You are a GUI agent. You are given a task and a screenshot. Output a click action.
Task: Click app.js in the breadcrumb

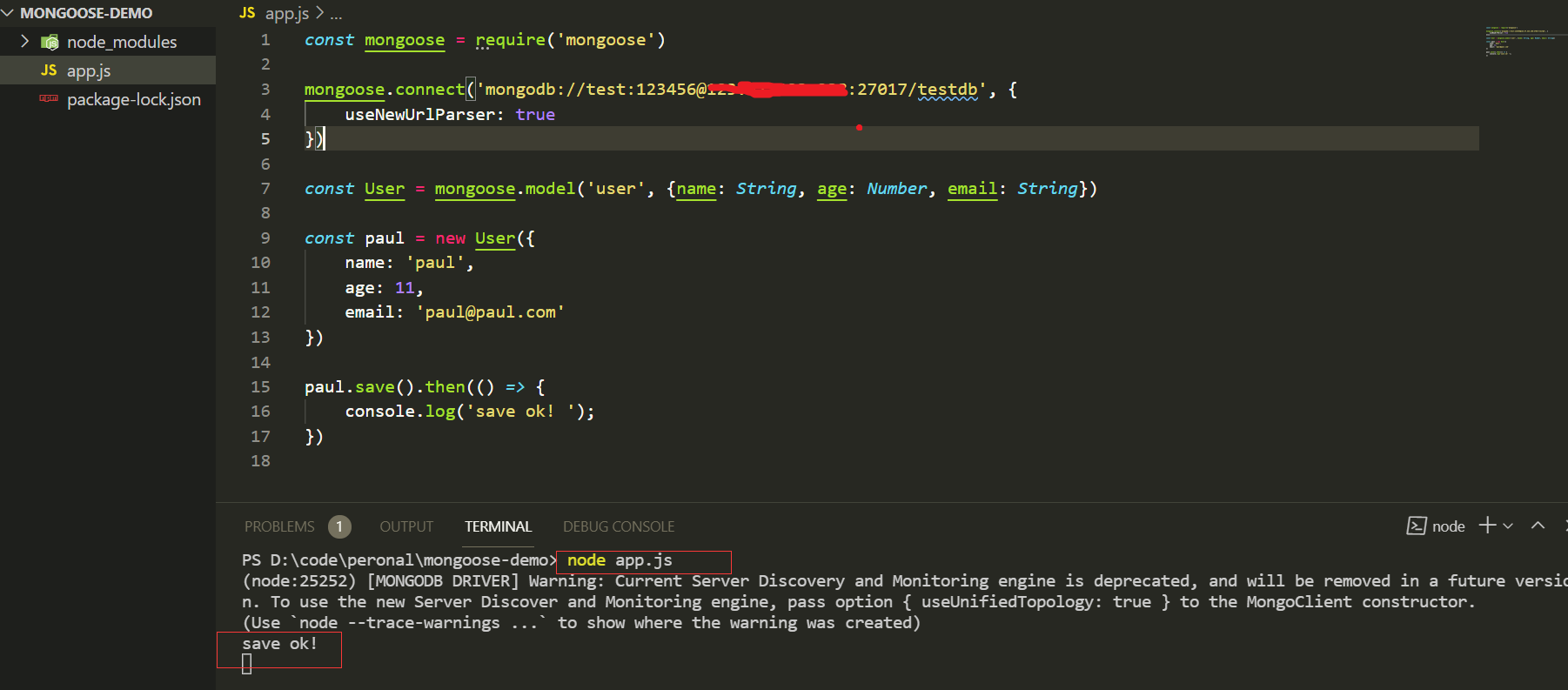(287, 13)
